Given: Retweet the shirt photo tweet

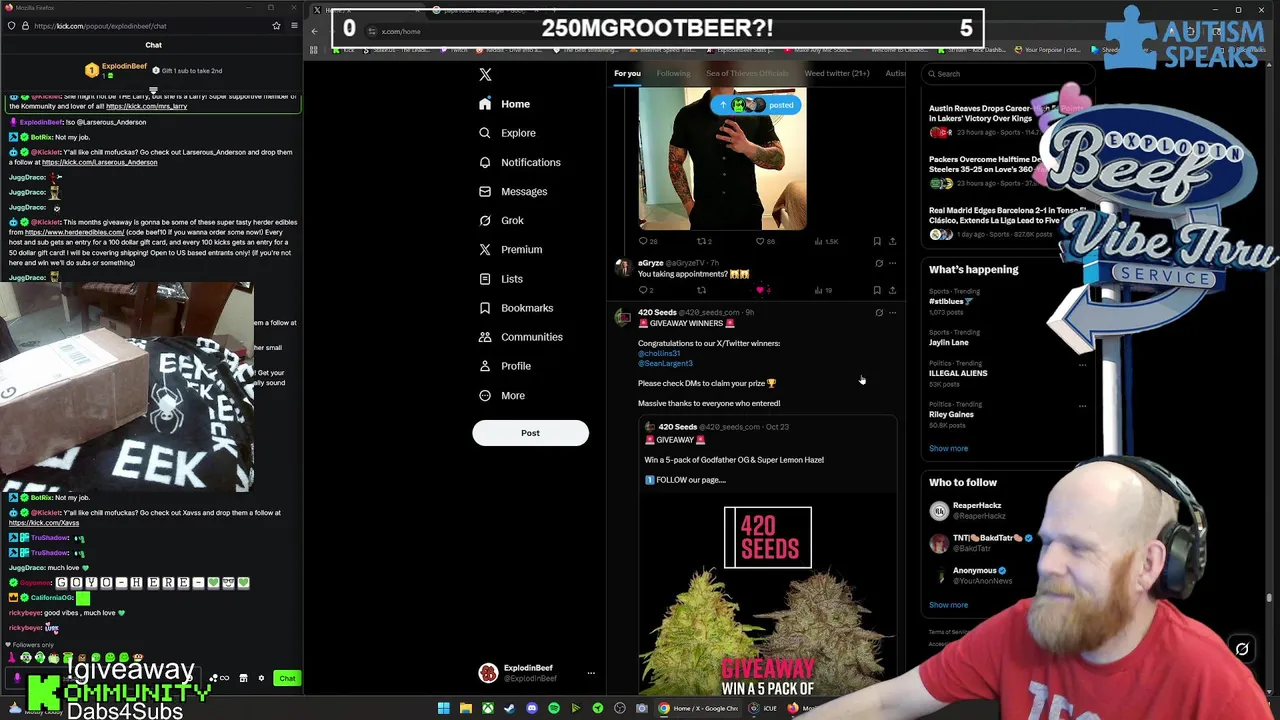Looking at the screenshot, I should [702, 241].
